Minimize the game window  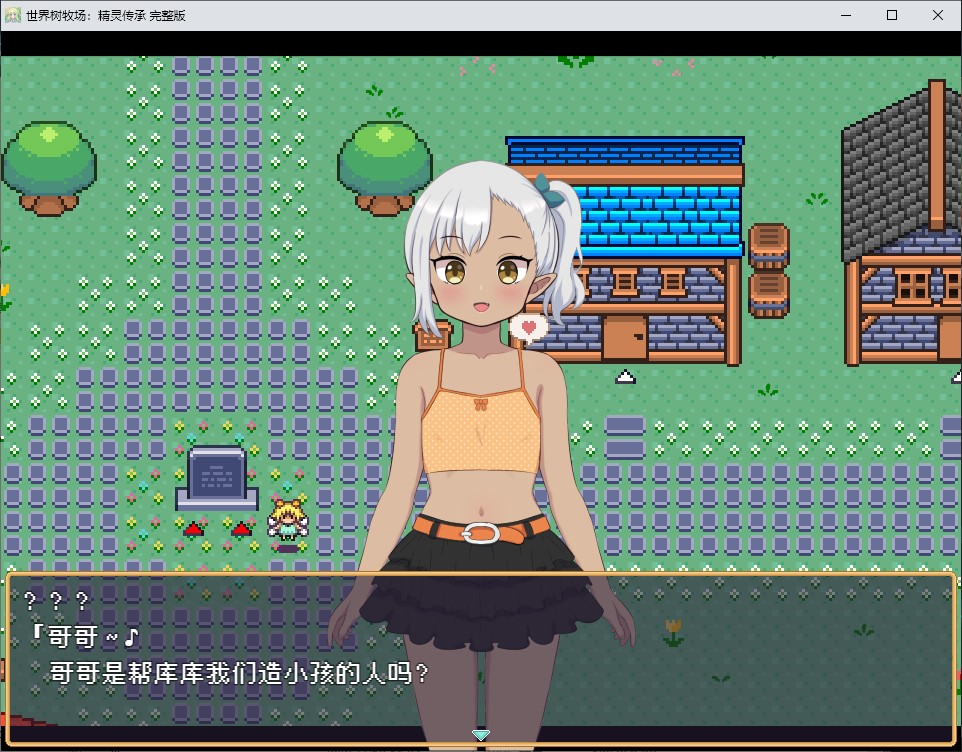pos(846,15)
